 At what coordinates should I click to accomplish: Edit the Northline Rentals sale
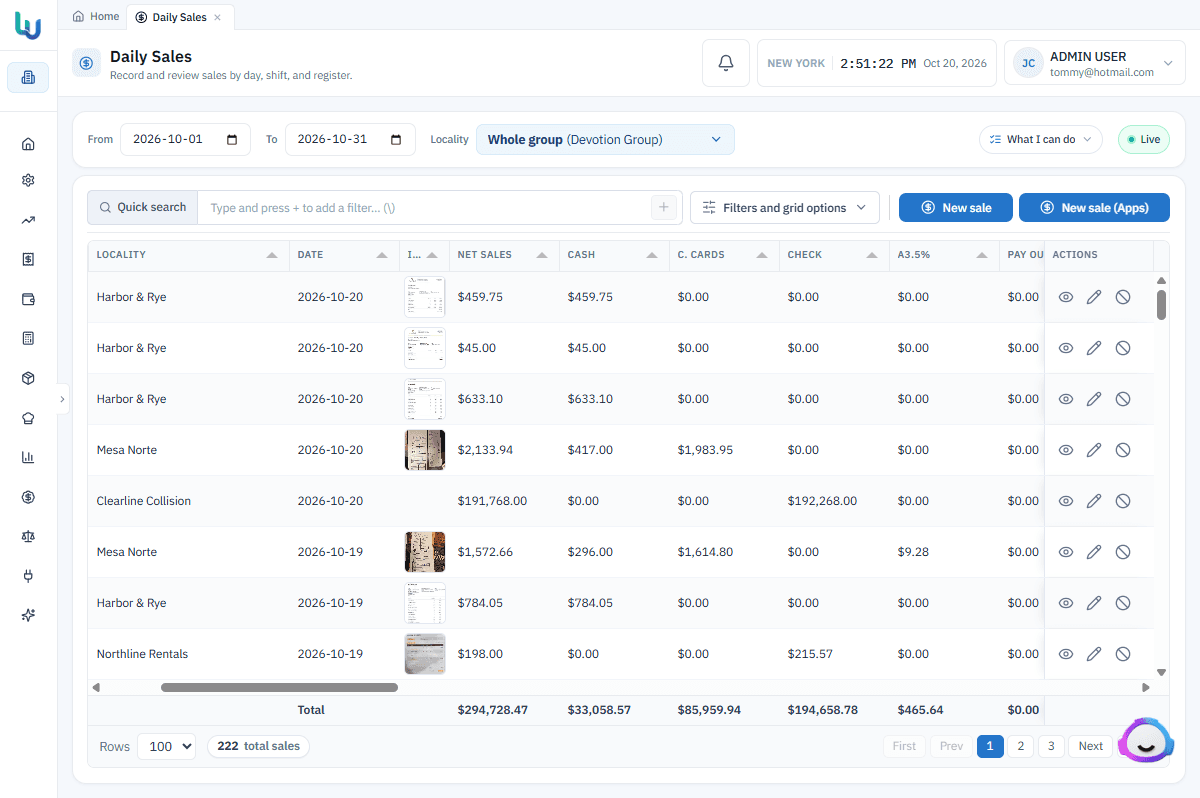click(x=1094, y=654)
